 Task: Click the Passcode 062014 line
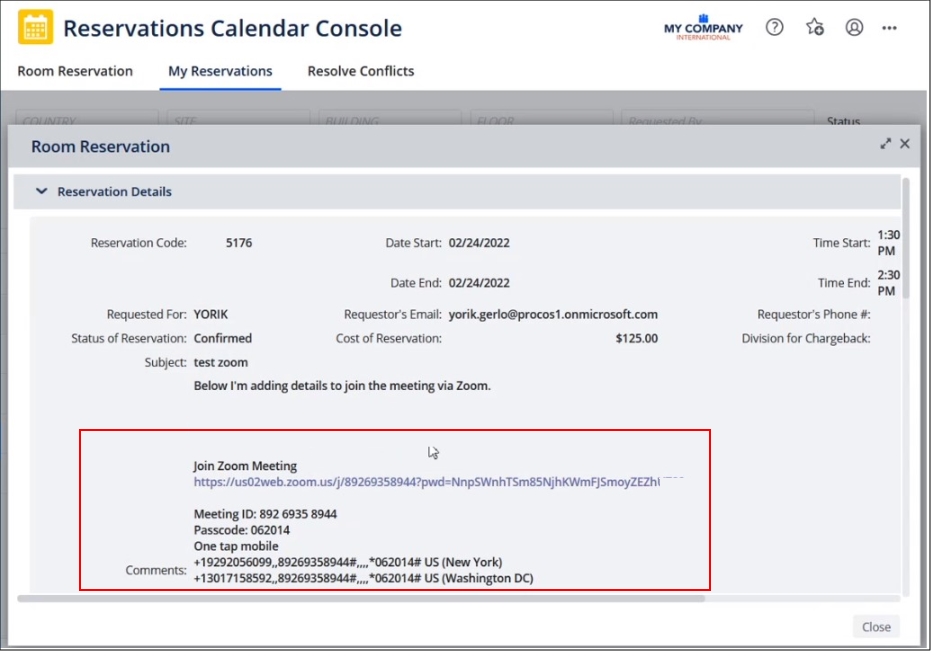tap(242, 530)
